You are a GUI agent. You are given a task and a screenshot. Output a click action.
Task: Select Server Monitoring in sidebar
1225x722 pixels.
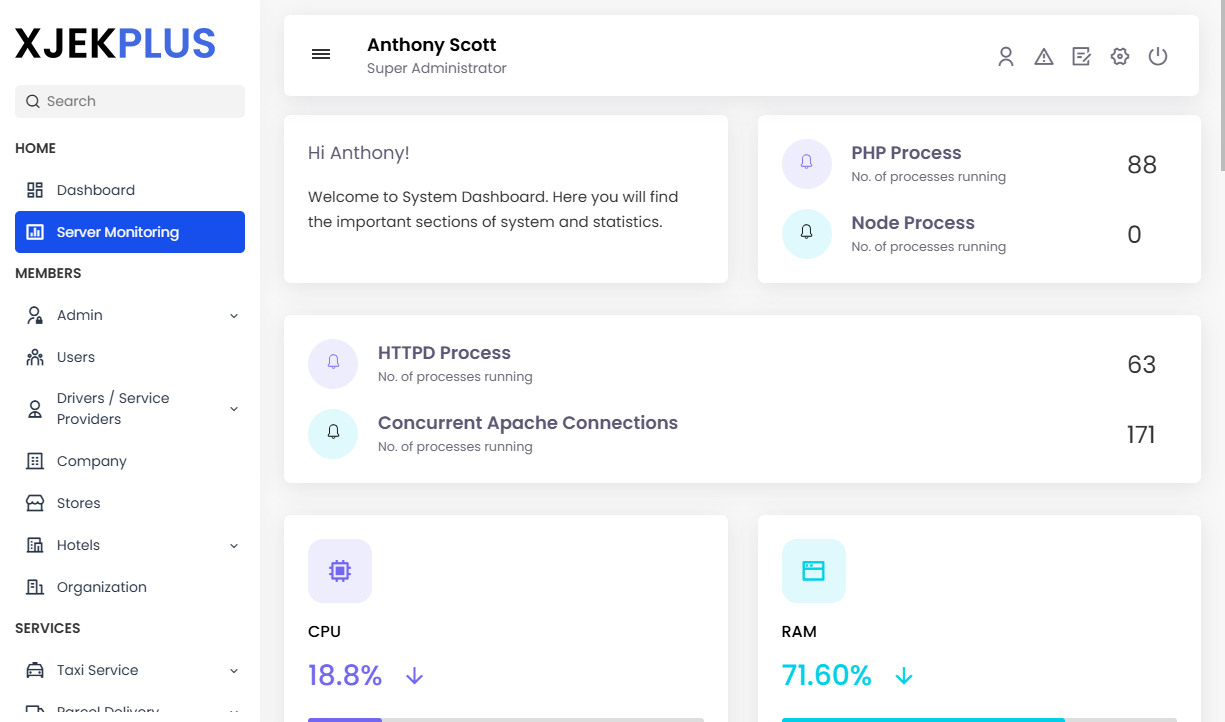point(117,232)
